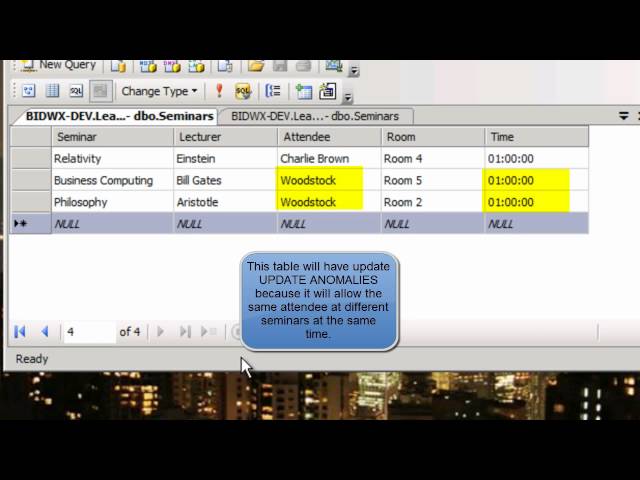Click the Add Table icon

(304, 91)
